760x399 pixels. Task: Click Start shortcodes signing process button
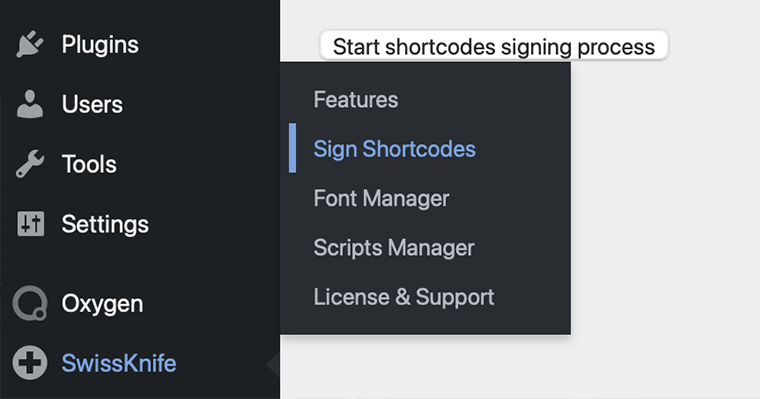(494, 47)
